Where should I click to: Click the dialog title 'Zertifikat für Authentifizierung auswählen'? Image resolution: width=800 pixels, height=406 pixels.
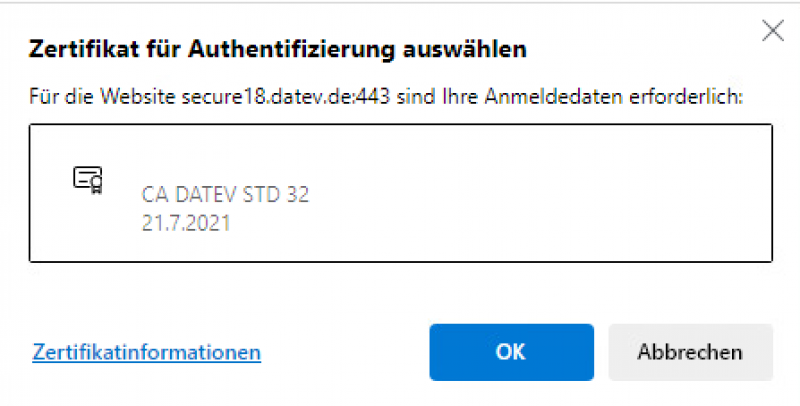click(x=279, y=49)
